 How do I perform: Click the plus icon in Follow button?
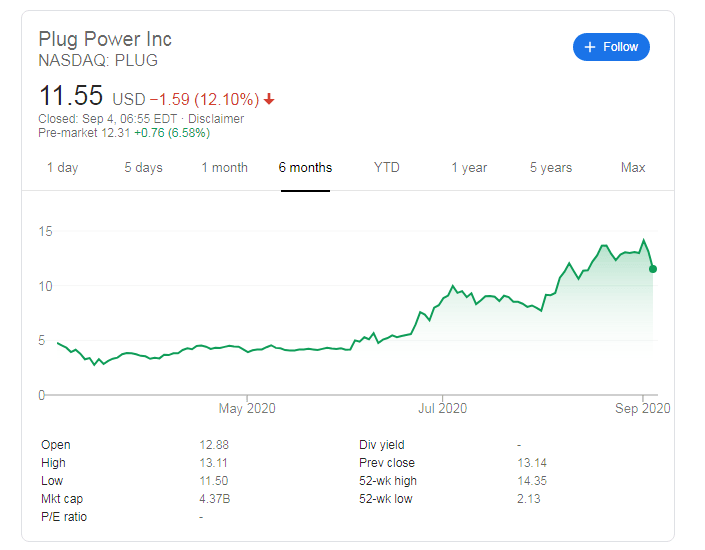click(590, 47)
